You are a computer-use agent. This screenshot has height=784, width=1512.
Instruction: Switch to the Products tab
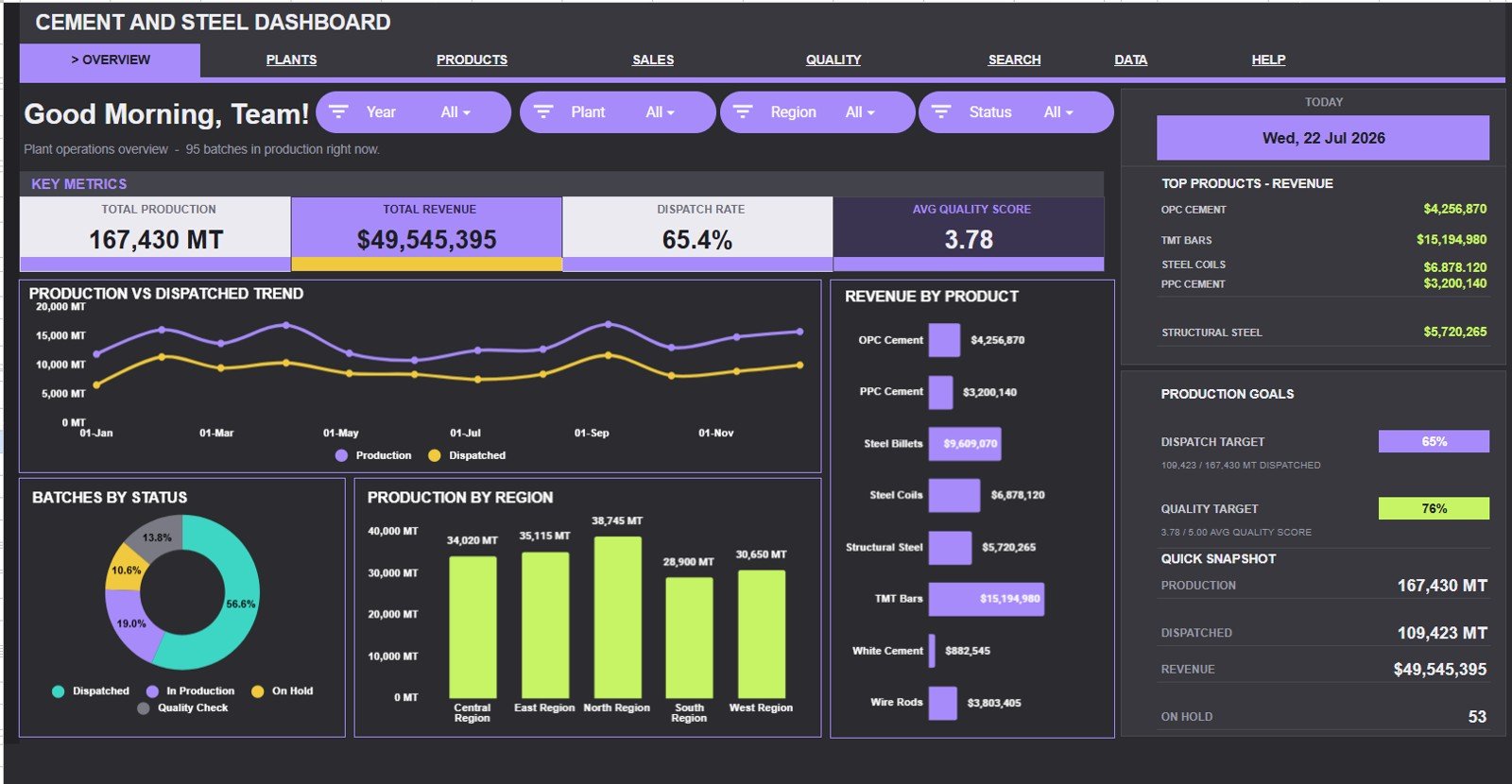[x=472, y=60]
